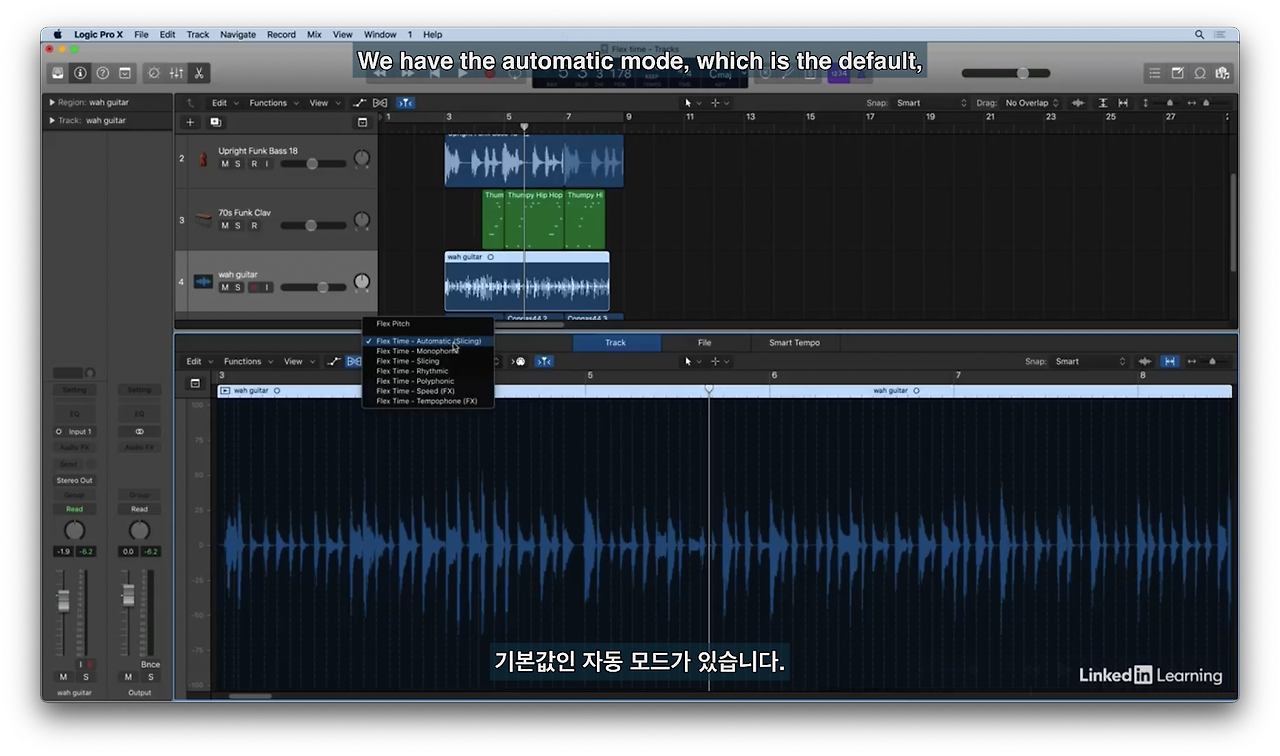Choose Flex Time - Rhythmic option
The width and height of the screenshot is (1280, 756).
(428, 371)
